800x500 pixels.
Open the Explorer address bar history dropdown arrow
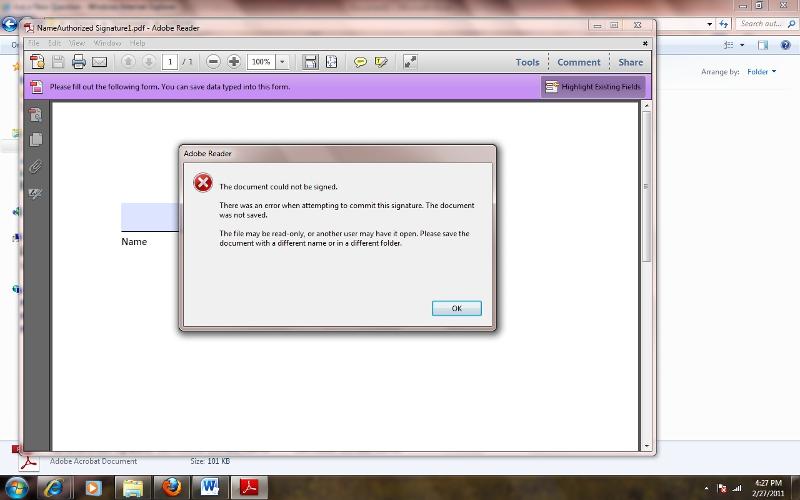click(710, 24)
